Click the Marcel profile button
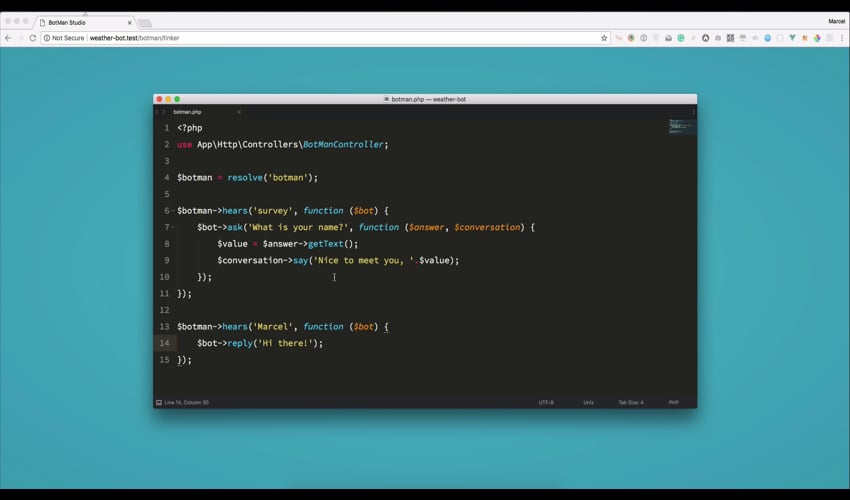Viewport: 850px width, 500px height. pos(836,21)
